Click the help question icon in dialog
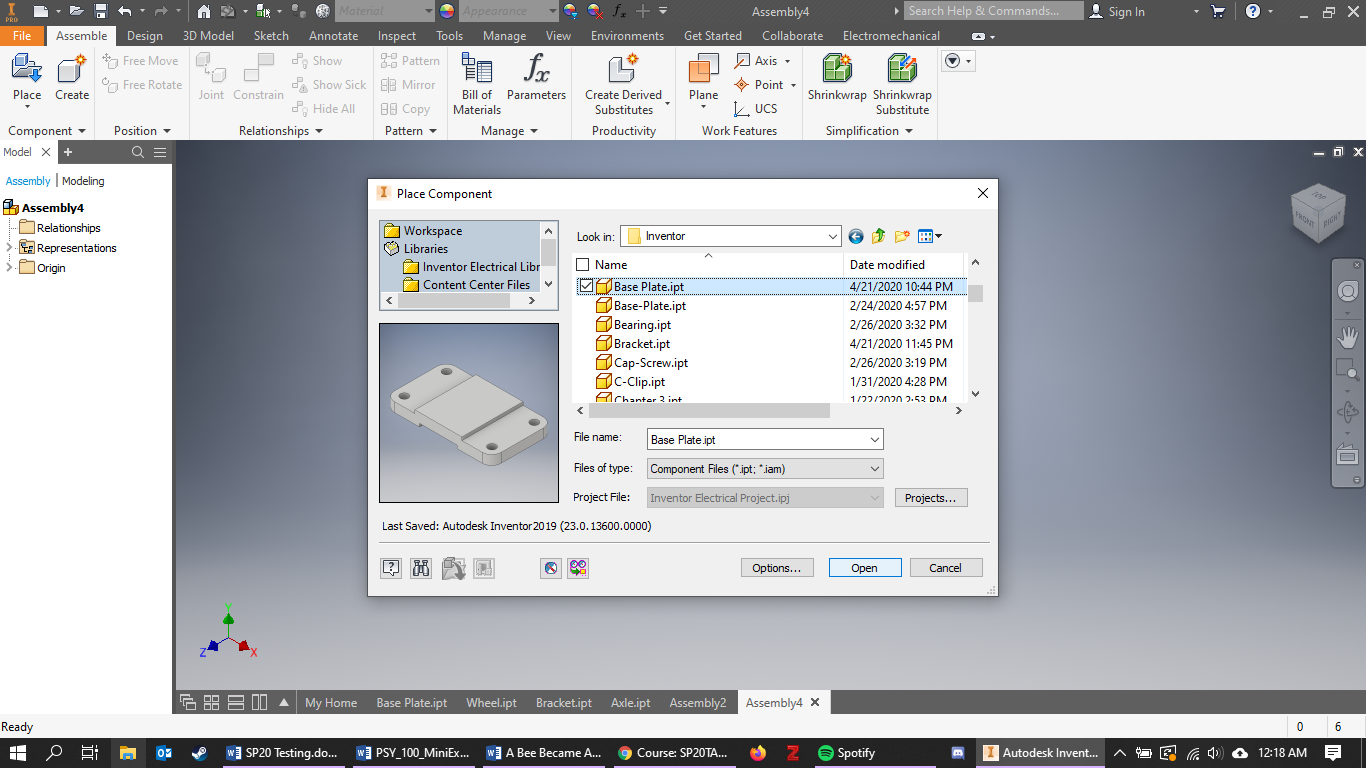1366x768 pixels. pyautogui.click(x=391, y=568)
